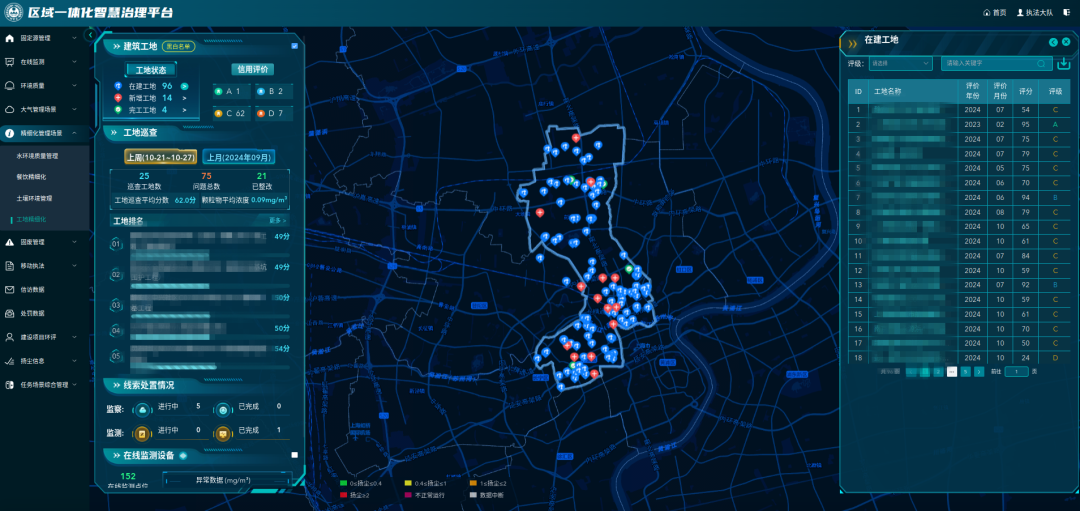Click the 更多 link in 工地排名

pos(277,220)
